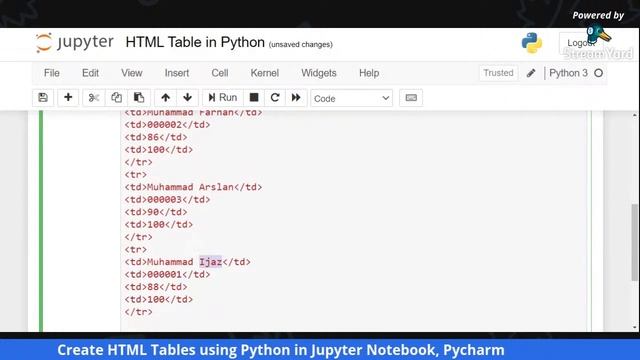Screen dimensions: 640x360
Task: Restart kernel and run all cells icon
Action: (296, 98)
